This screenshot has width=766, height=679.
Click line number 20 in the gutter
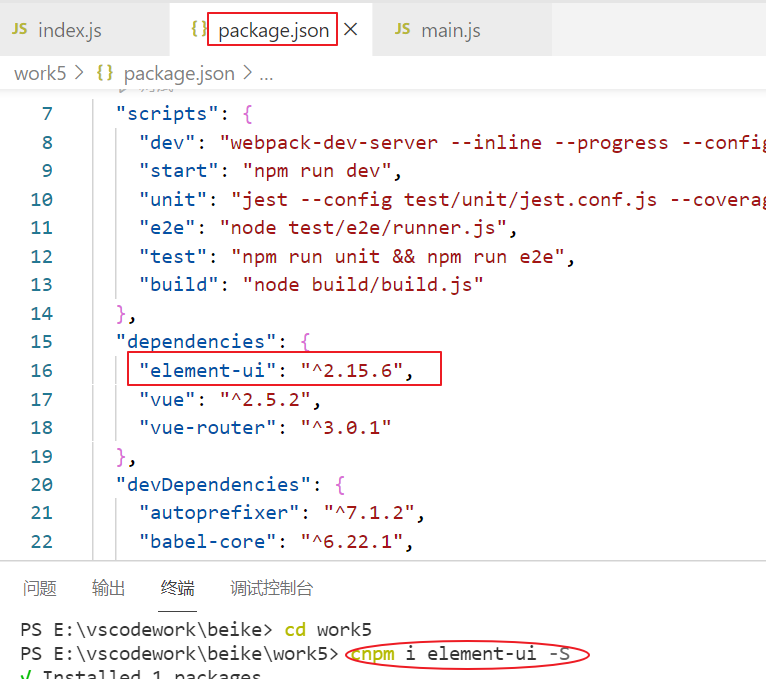point(42,485)
